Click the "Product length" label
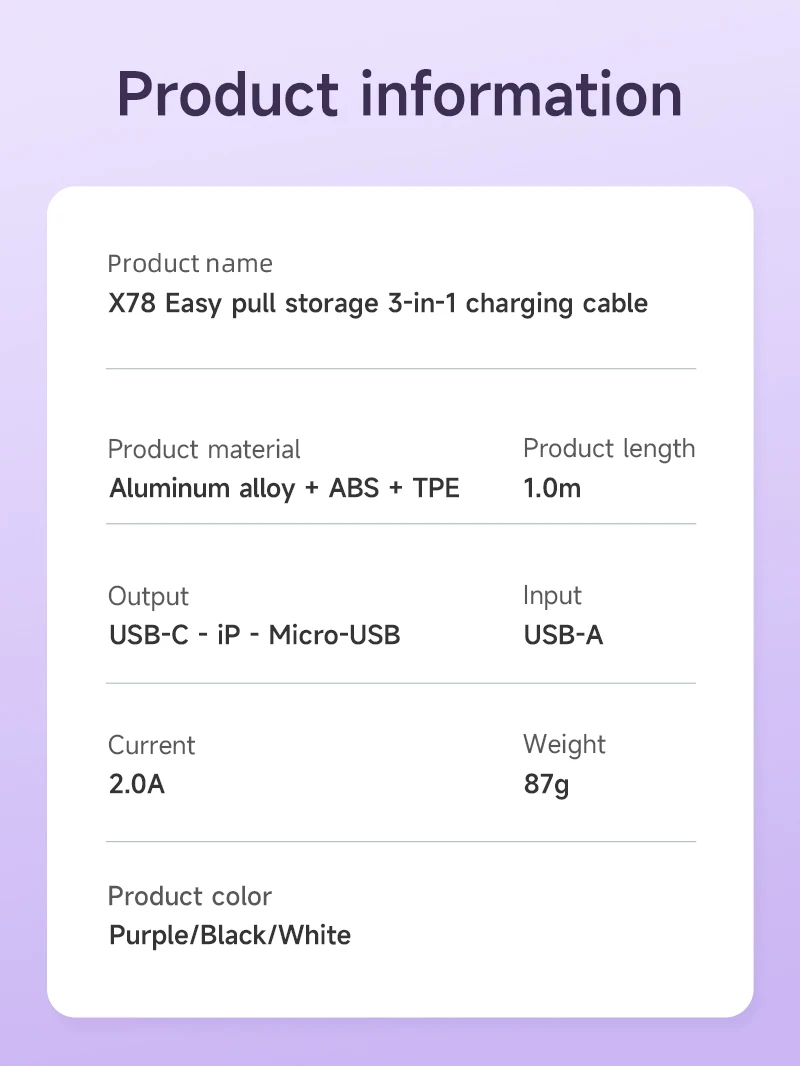The height and width of the screenshot is (1066, 800). (x=609, y=449)
